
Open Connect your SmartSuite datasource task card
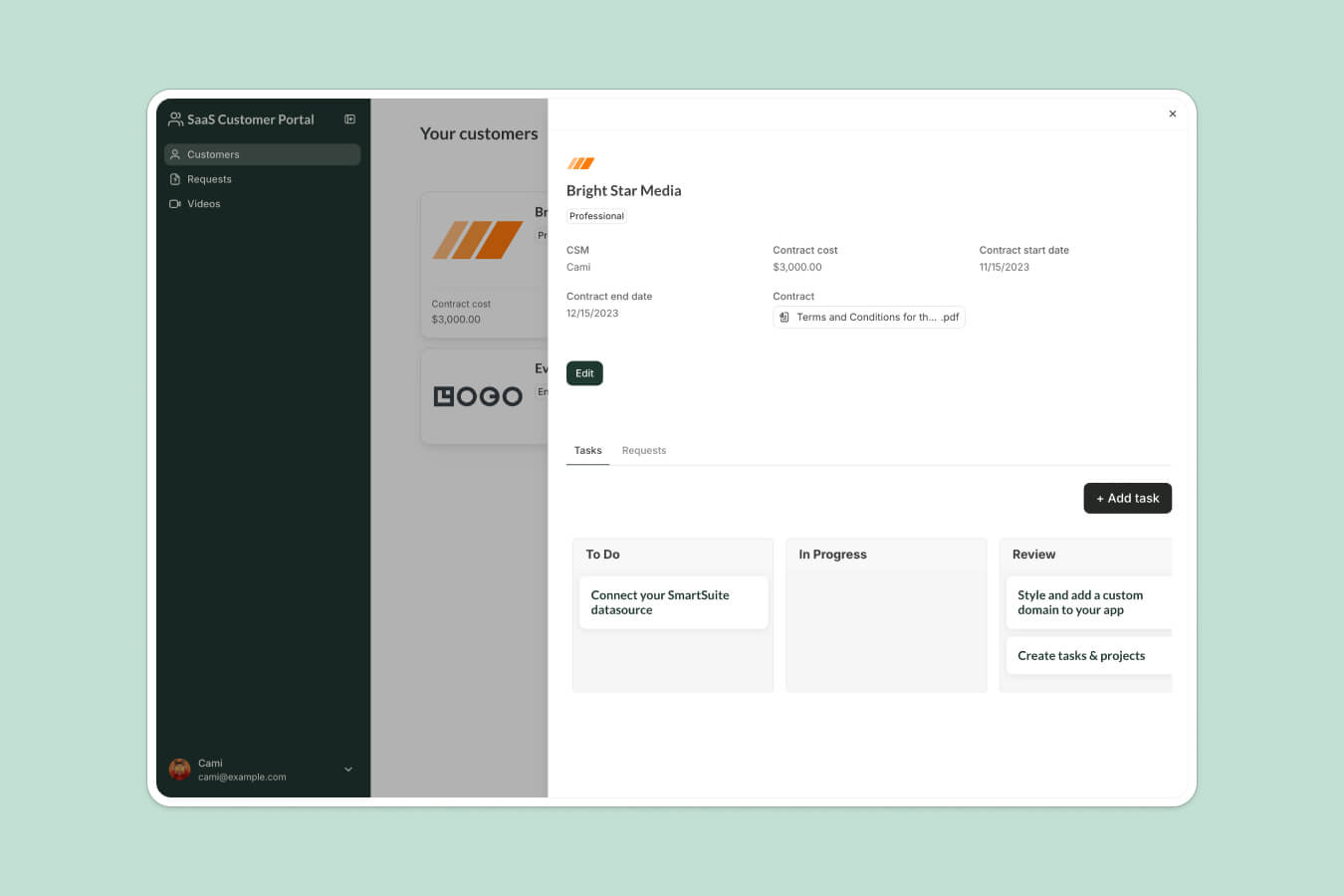click(x=673, y=602)
